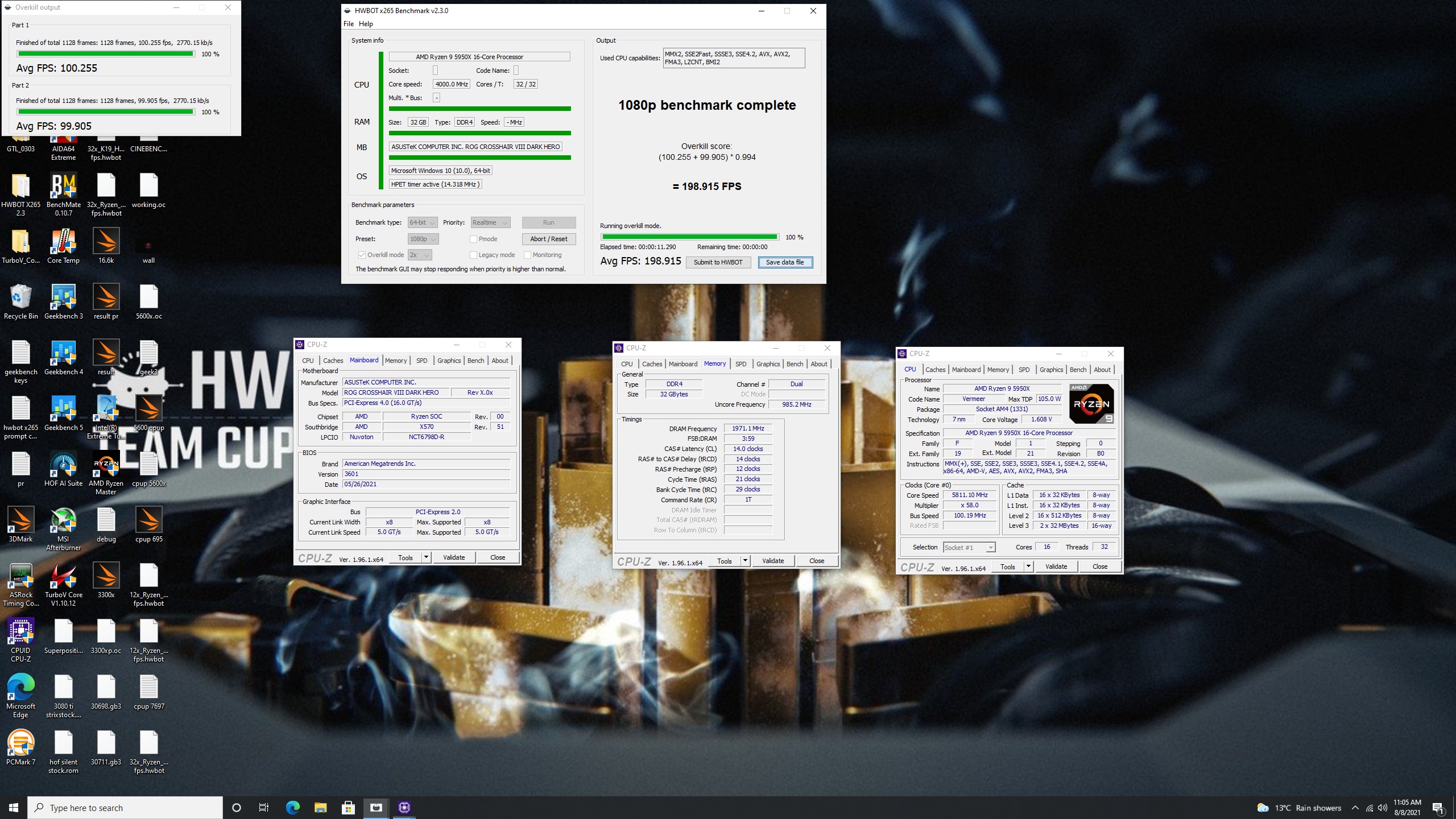Screen dimensions: 1456x819
Task: Open the File menu in HWBOT x265
Action: 349,24
